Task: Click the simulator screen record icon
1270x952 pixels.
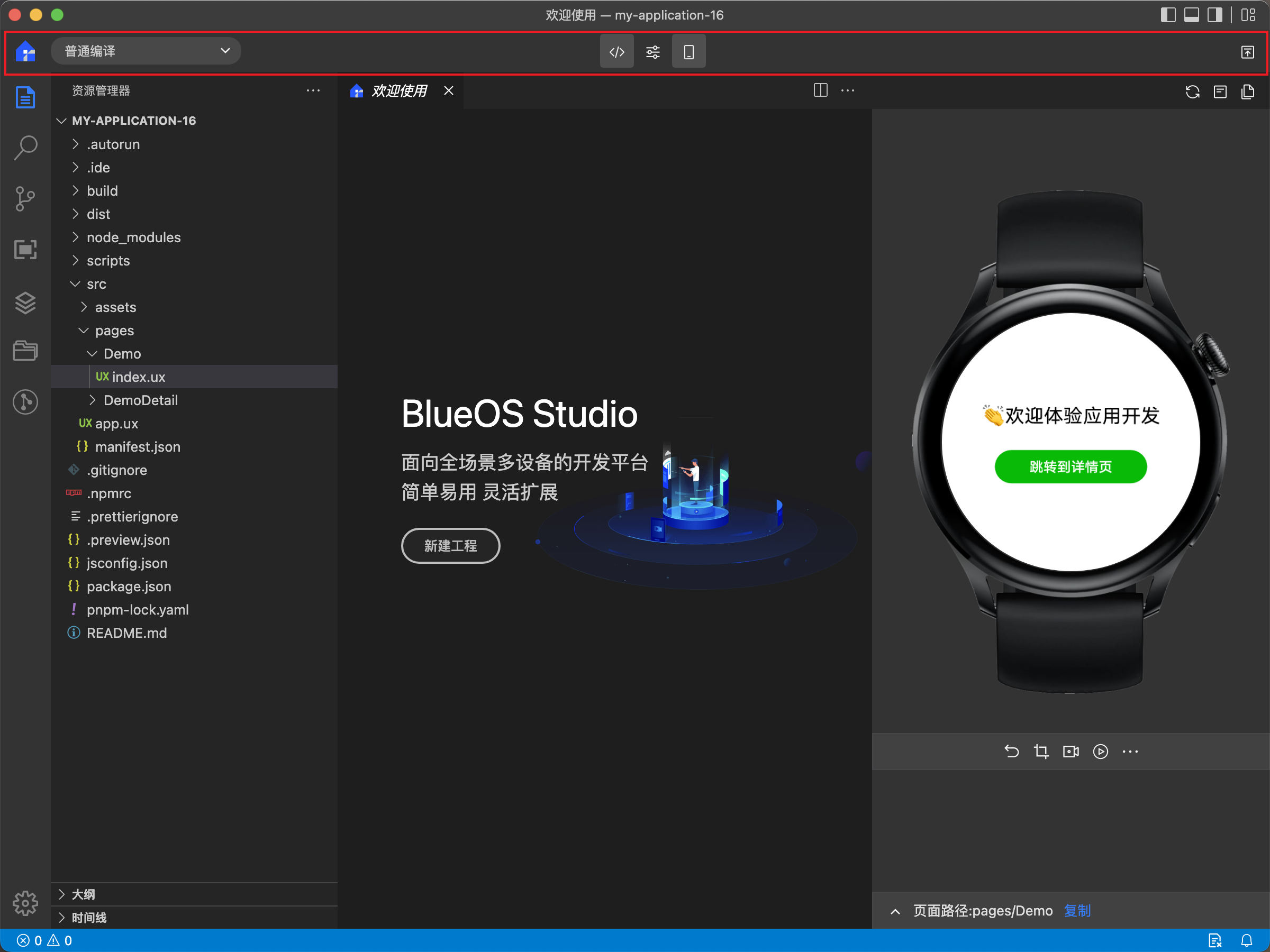Action: (x=1071, y=751)
